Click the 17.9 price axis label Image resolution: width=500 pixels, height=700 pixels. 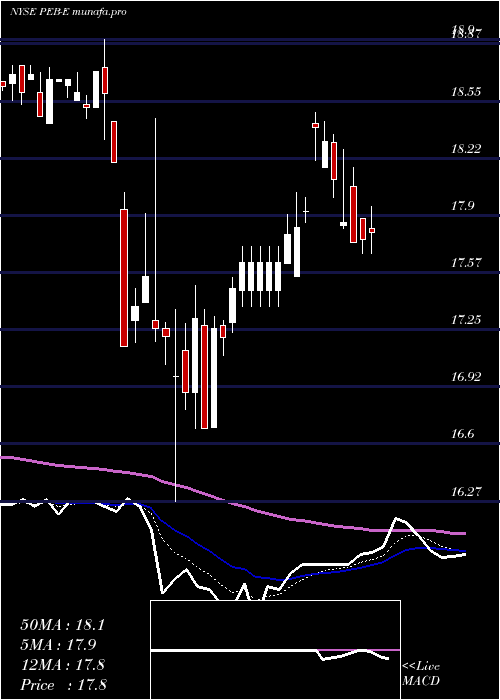pos(463,206)
